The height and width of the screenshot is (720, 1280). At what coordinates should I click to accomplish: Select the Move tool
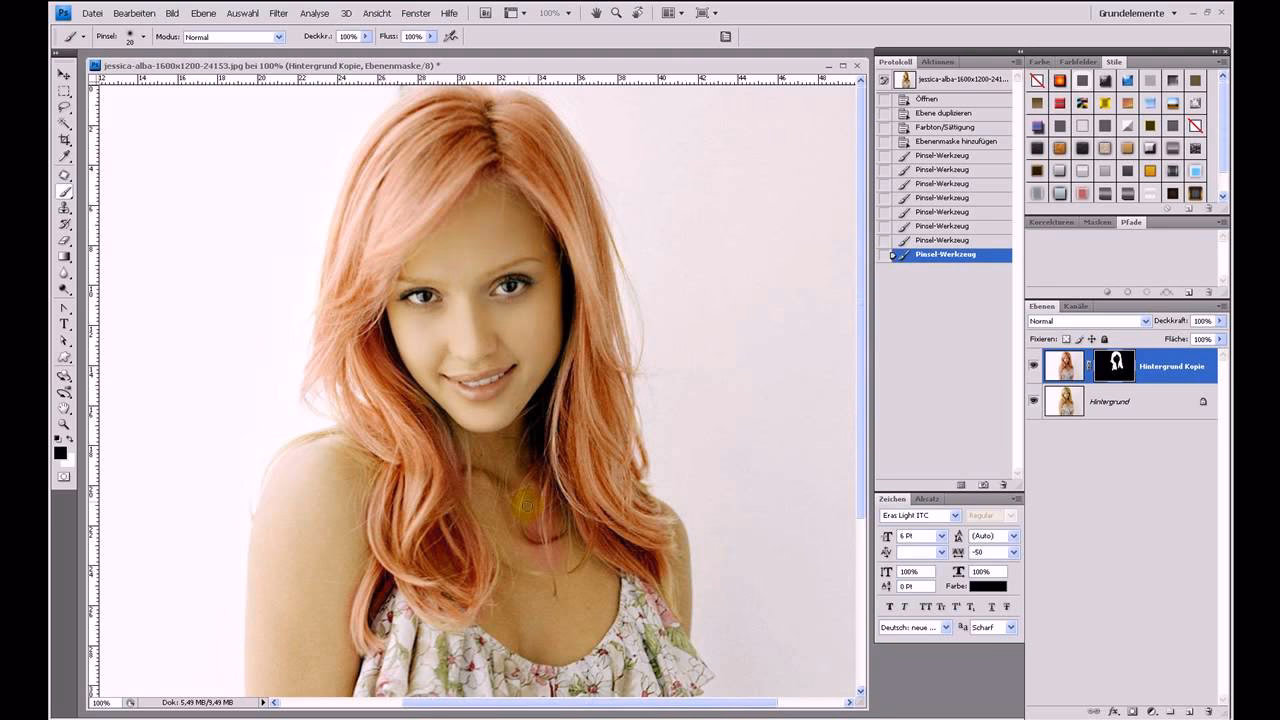coord(64,76)
